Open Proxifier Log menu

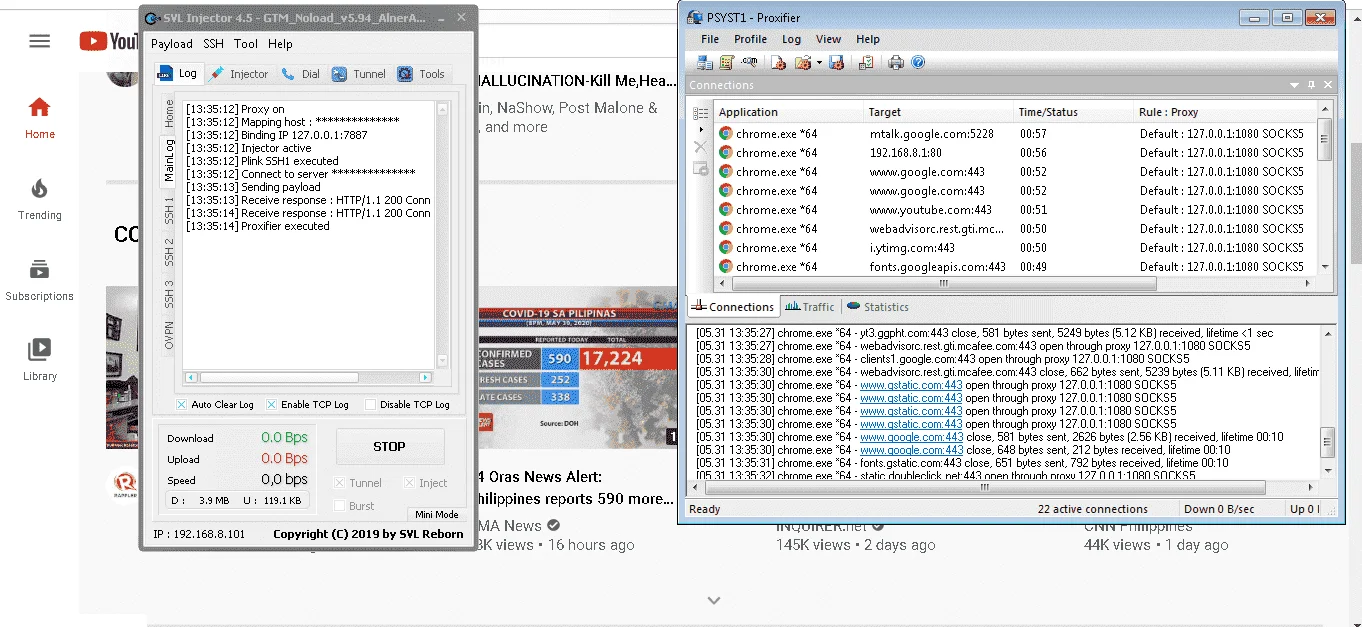coord(791,39)
